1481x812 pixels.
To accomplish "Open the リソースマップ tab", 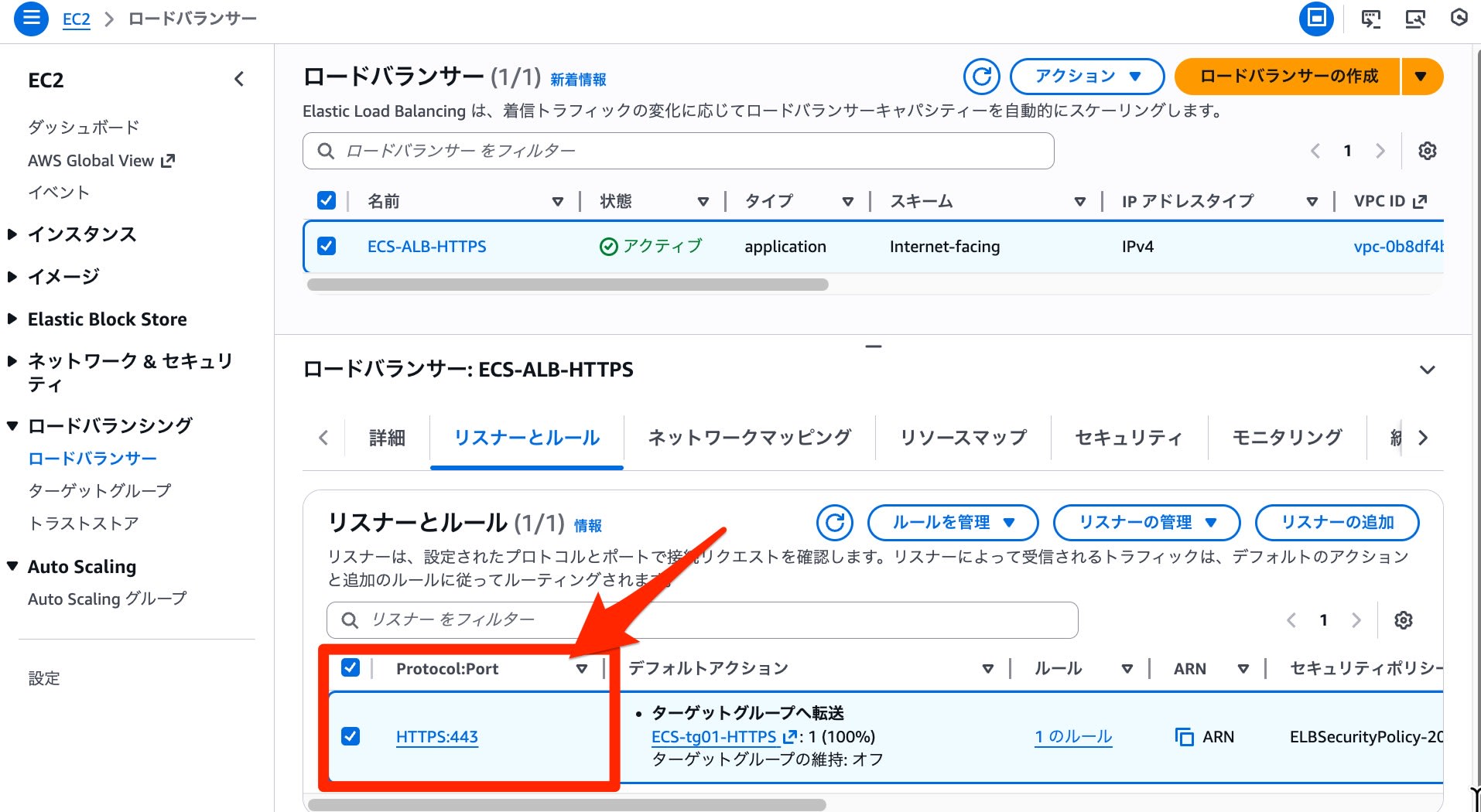I will 963,438.
